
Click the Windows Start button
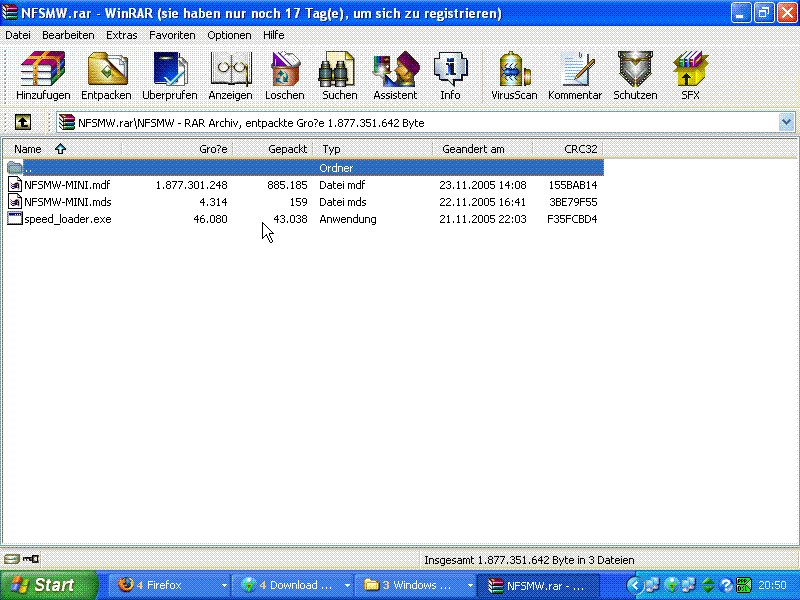click(48, 585)
